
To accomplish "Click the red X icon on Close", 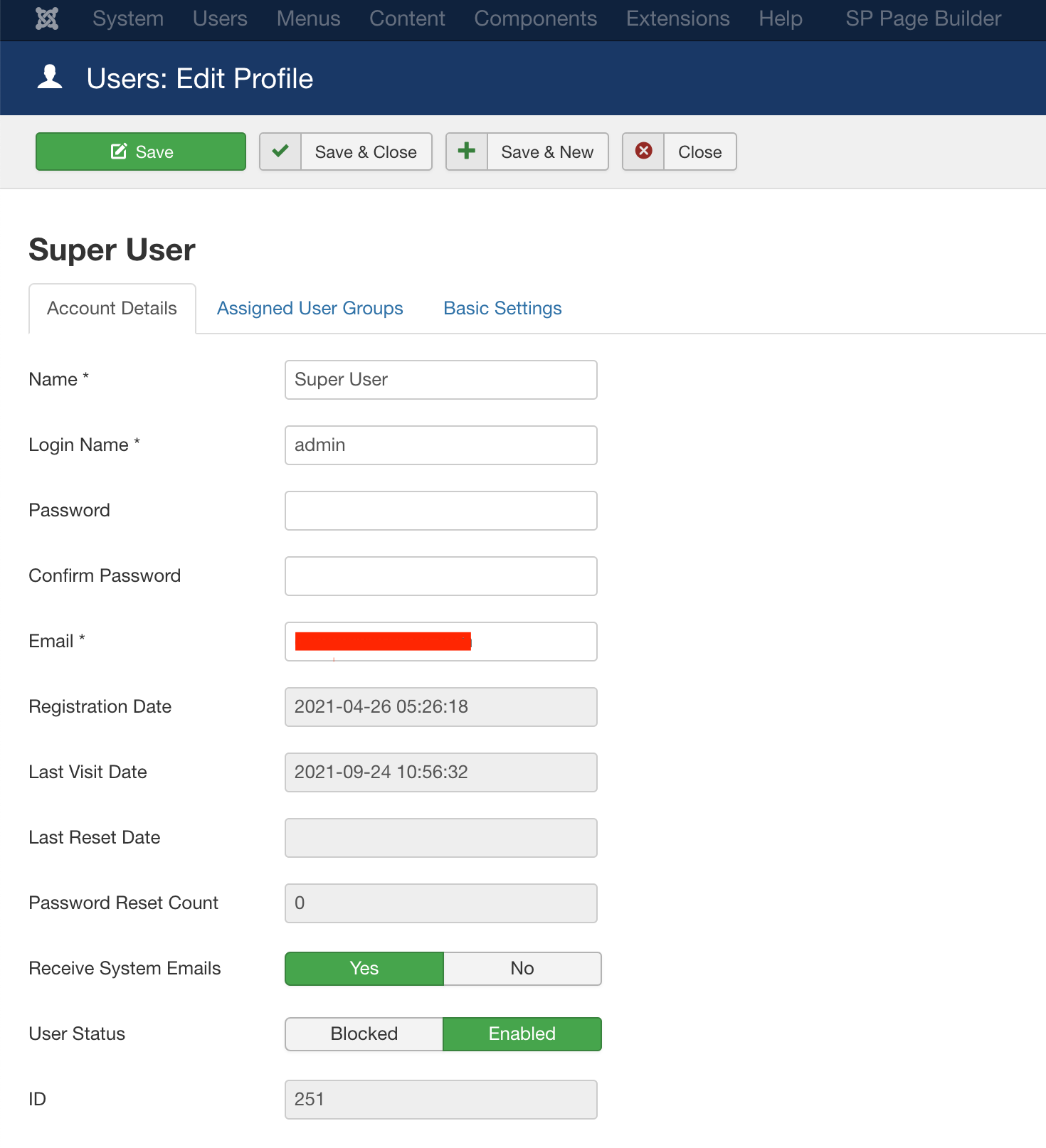I will [x=644, y=151].
